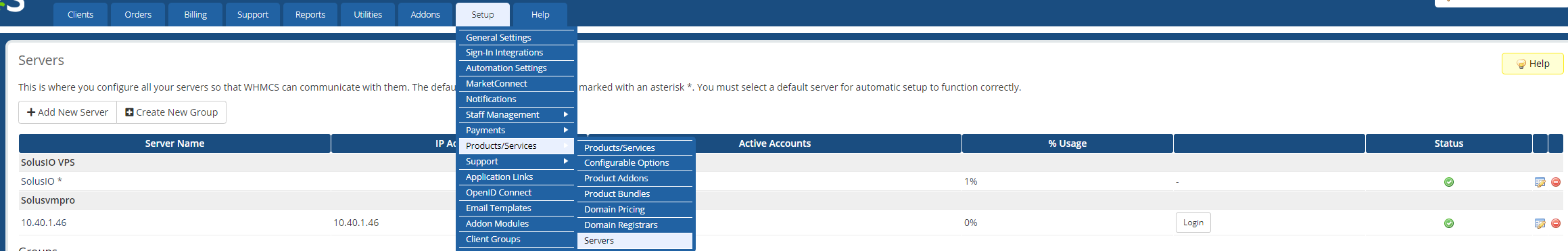1568x251 pixels.
Task: Select General Settings from Setup menu
Action: point(517,37)
